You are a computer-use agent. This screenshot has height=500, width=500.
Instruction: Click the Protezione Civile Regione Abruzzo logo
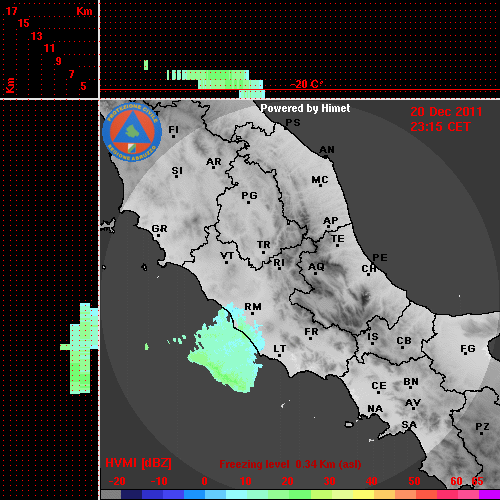click(132, 132)
